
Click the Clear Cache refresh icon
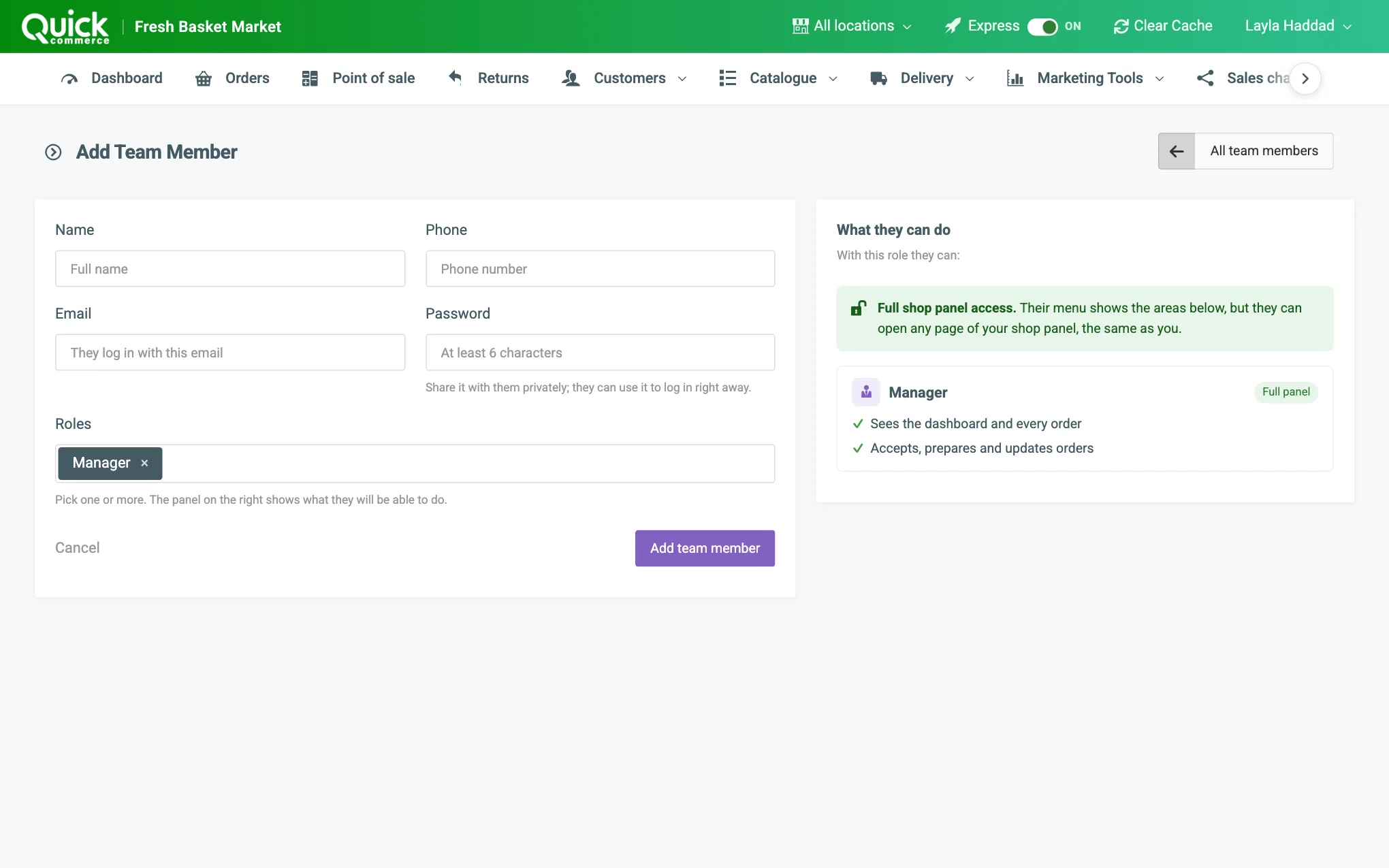1121,27
